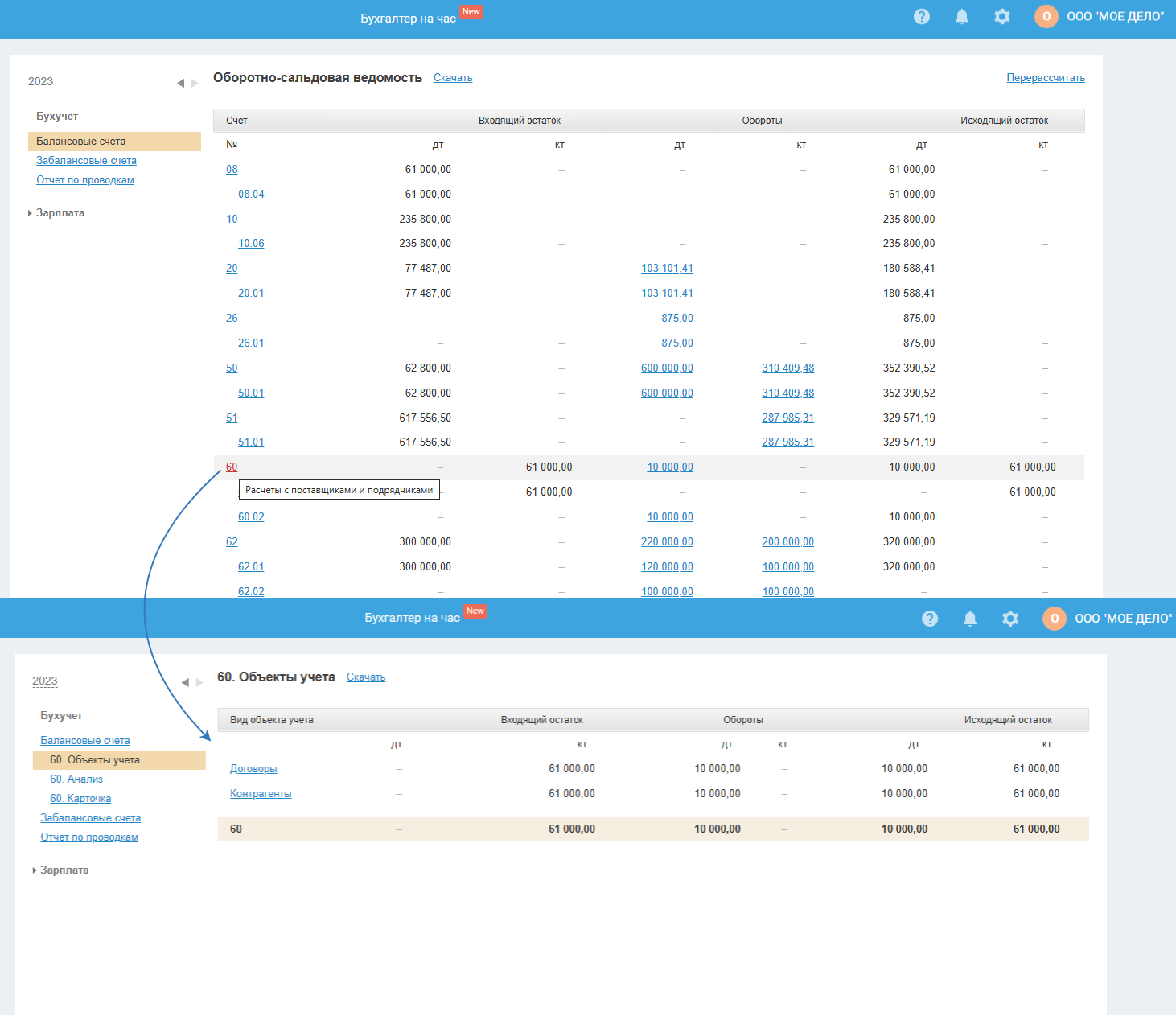Open settings gear in the lower header
Screen dimensions: 1176x1016
[1010, 618]
